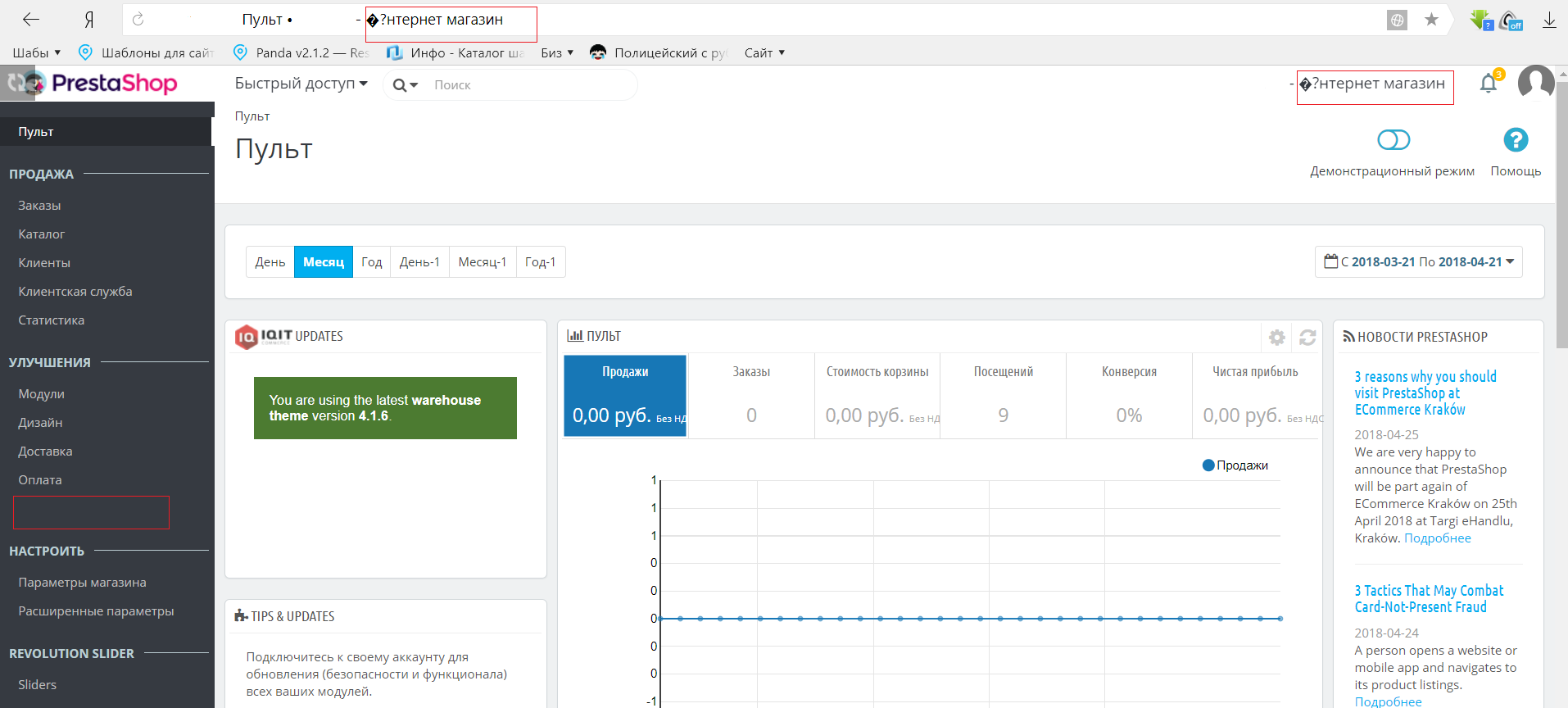
Task: Click the browser downloads arrow icon
Action: (1549, 20)
